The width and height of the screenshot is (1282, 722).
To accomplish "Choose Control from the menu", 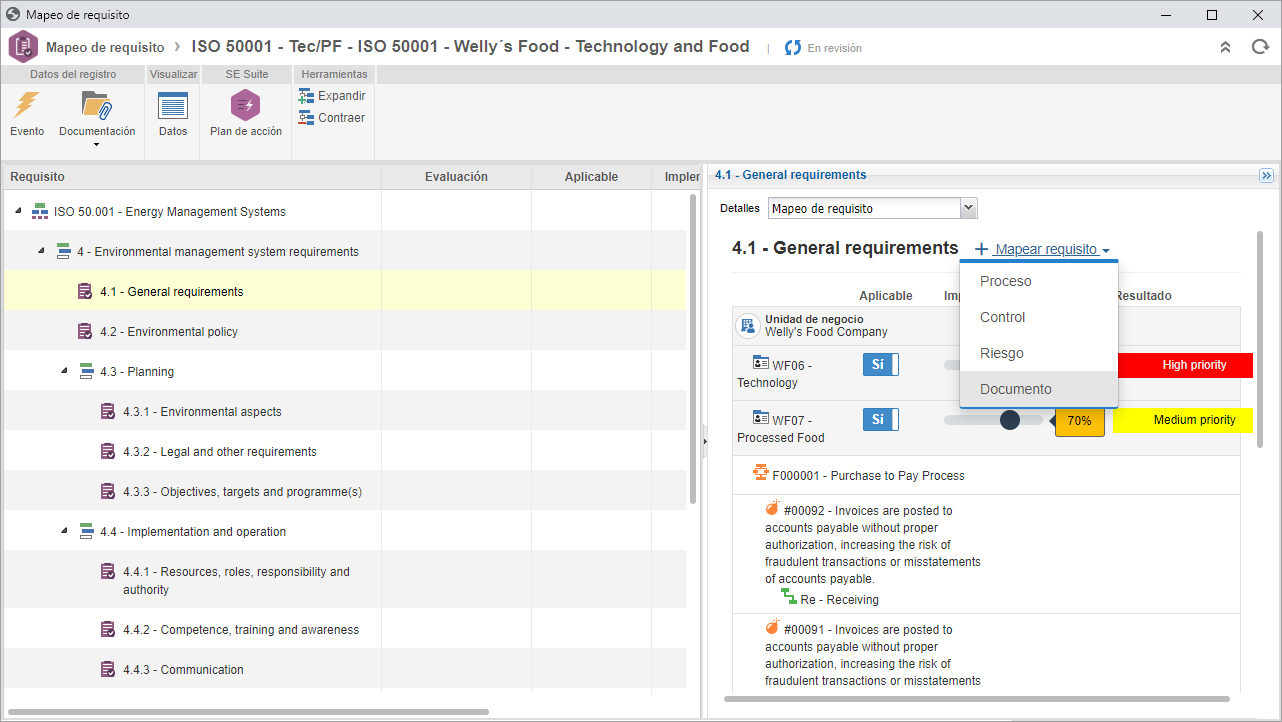I will pyautogui.click(x=1039, y=317).
